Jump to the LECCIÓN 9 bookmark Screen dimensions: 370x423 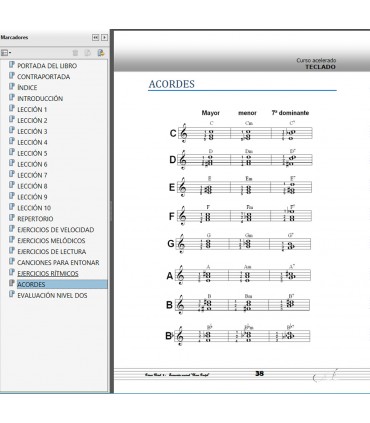pyautogui.click(x=32, y=197)
